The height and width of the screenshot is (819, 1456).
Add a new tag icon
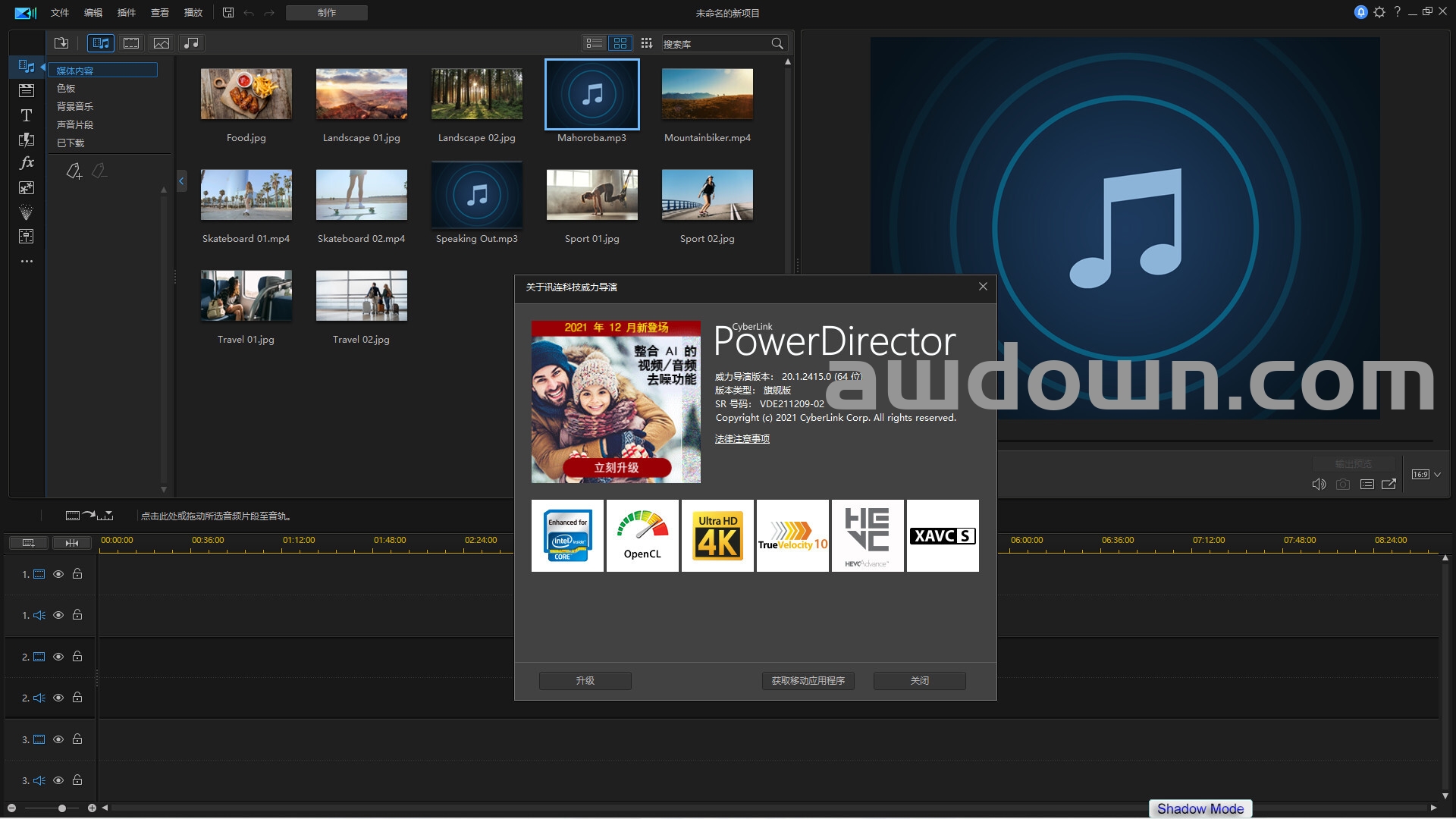coord(74,172)
